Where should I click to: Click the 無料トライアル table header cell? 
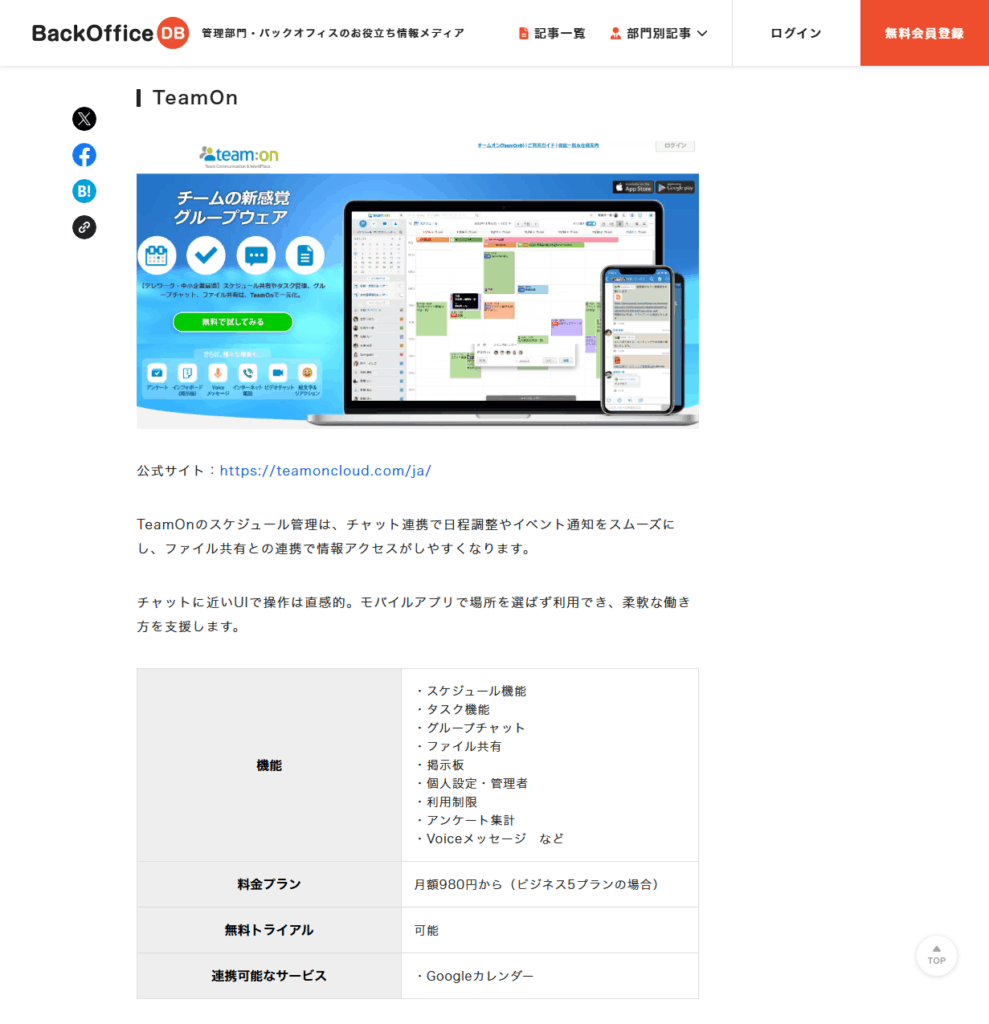click(x=269, y=930)
